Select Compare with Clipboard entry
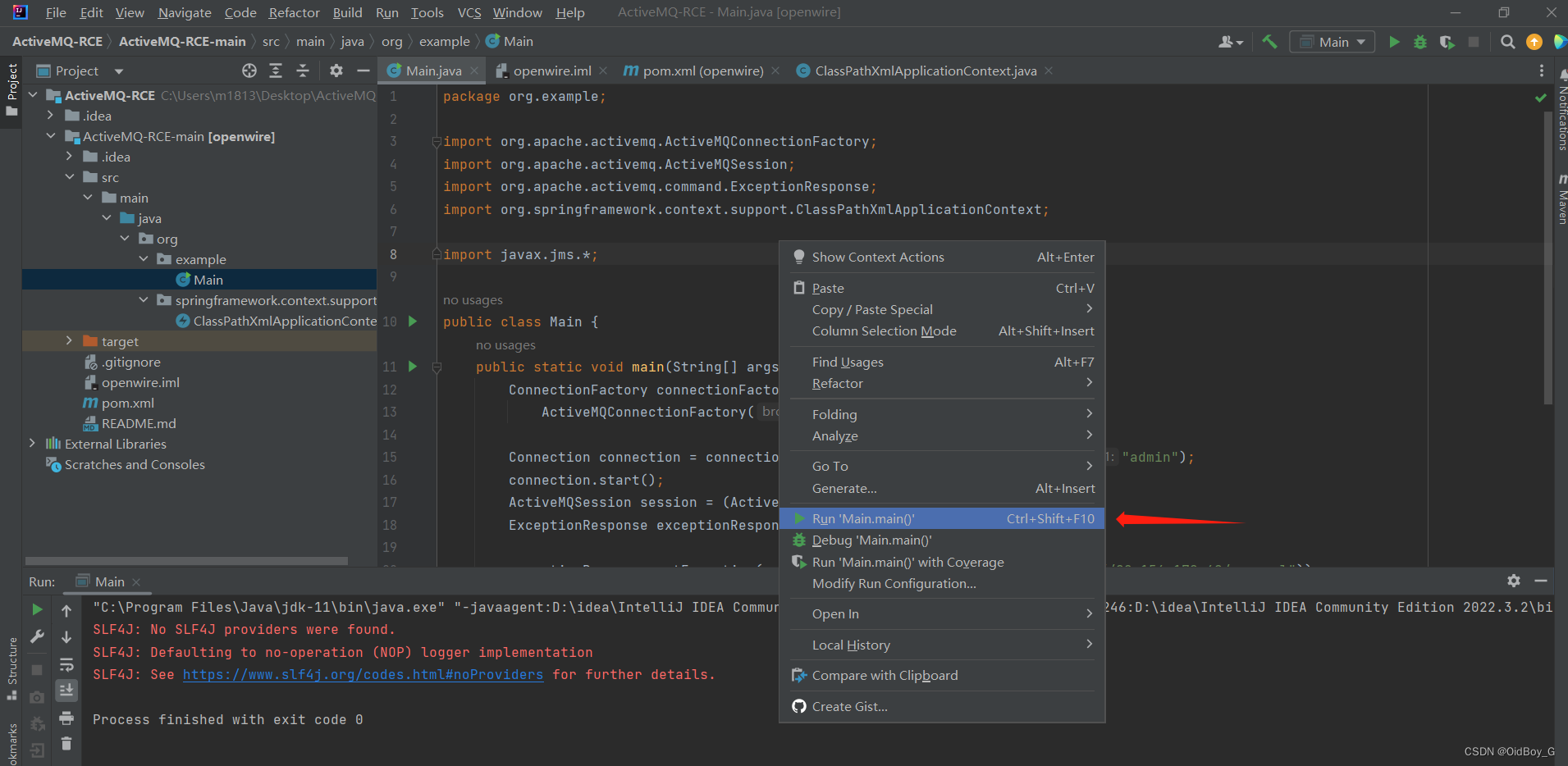This screenshot has height=766, width=1568. click(942, 676)
